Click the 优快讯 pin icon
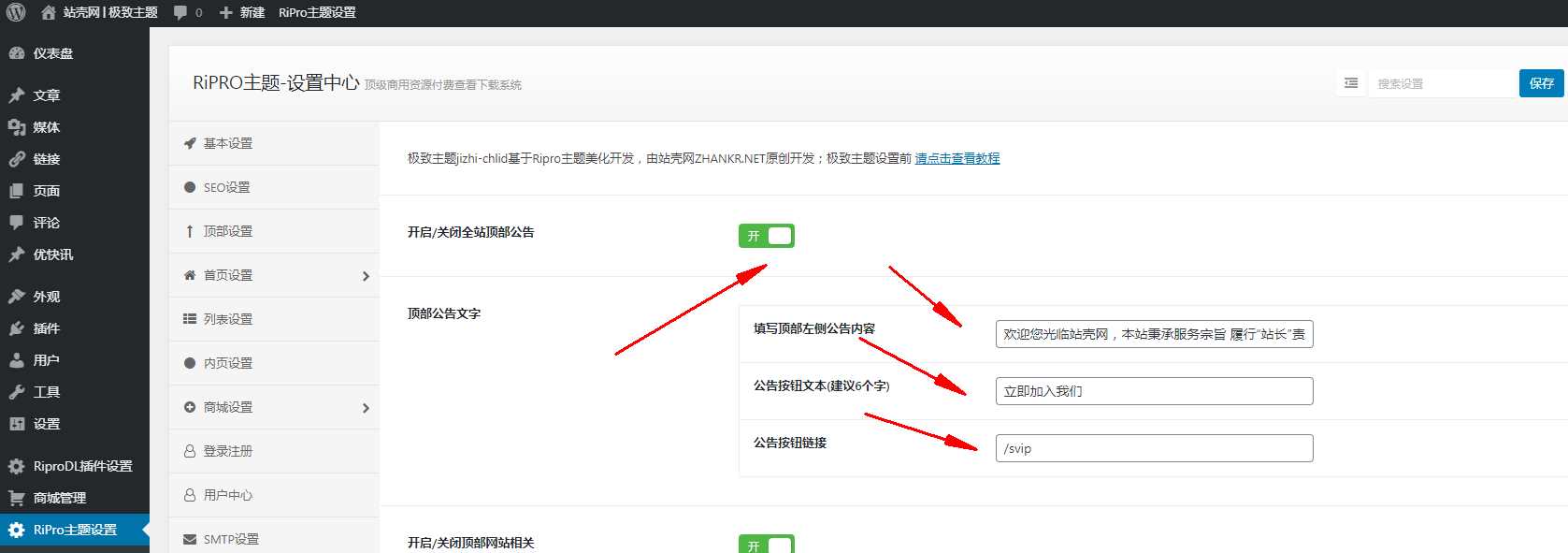Viewport: 1568px width, 553px height. [x=16, y=255]
